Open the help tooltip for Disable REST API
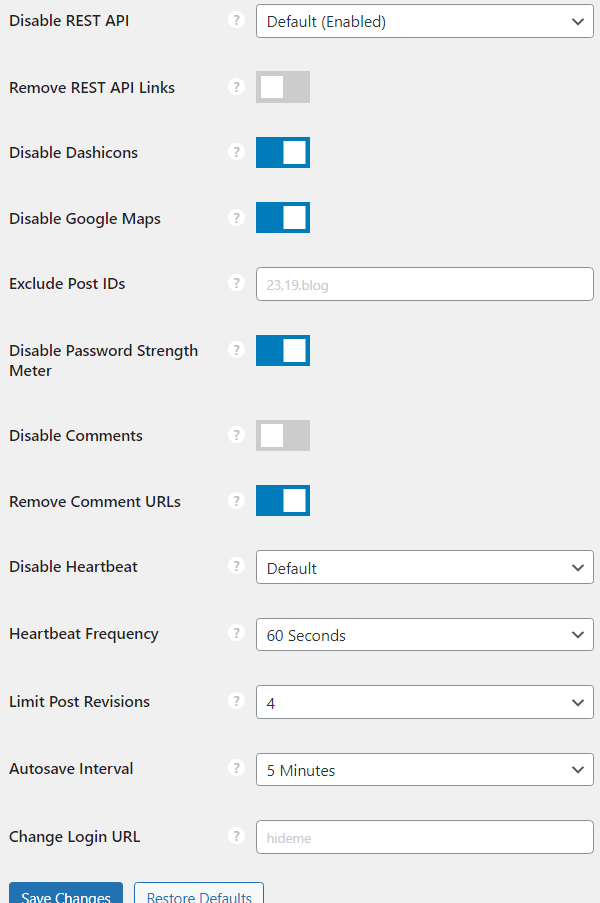 click(237, 21)
